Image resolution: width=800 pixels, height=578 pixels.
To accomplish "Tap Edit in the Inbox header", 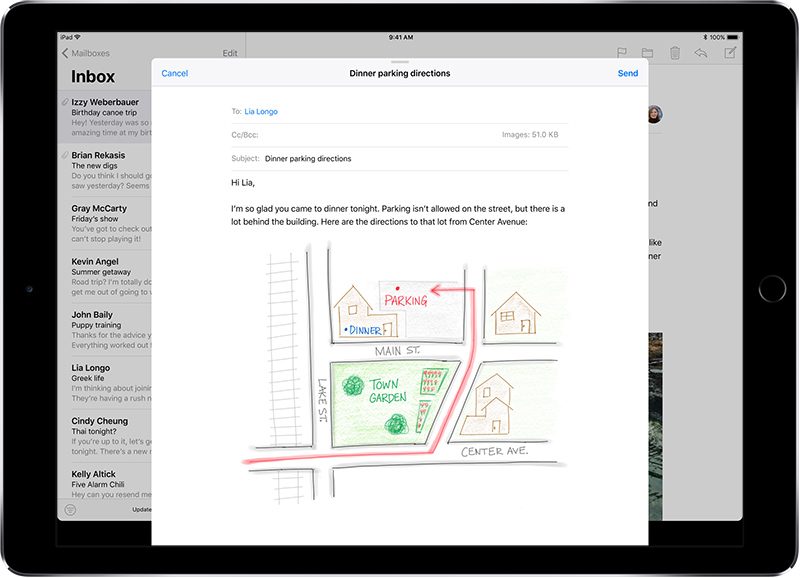I will (230, 53).
